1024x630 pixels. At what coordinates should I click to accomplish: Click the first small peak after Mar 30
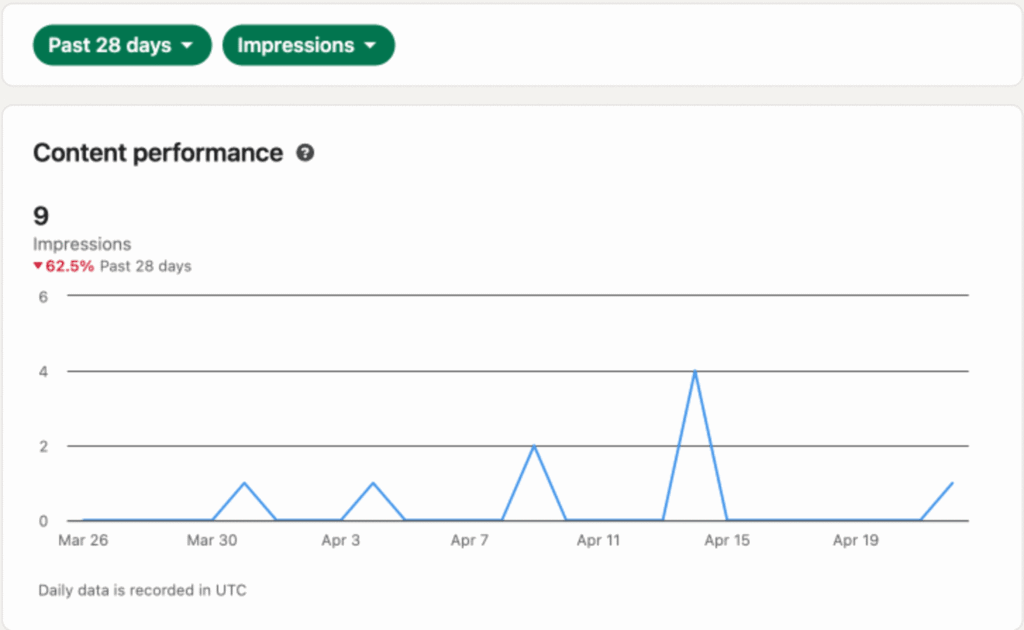point(244,483)
